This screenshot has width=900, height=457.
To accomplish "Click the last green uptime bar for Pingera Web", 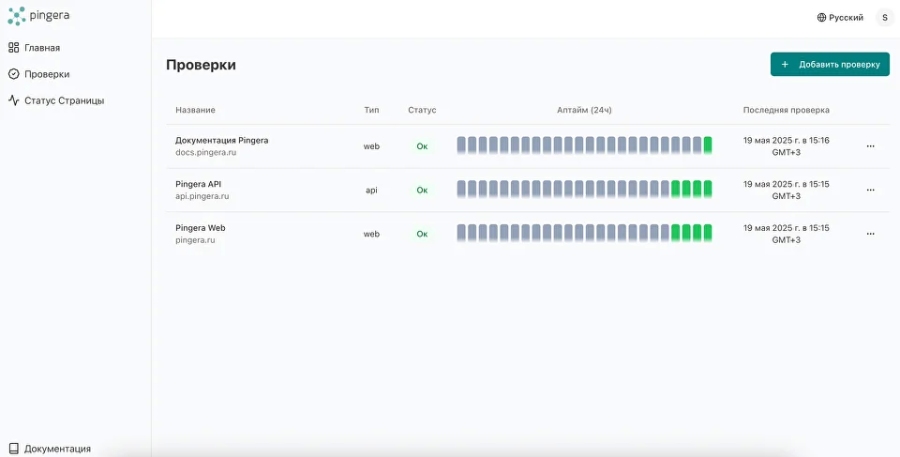I will tap(708, 233).
